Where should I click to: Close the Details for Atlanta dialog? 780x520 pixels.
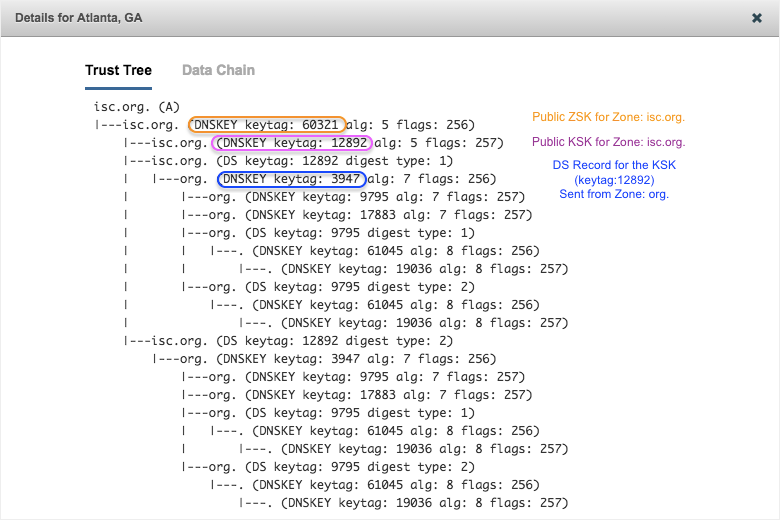757,18
